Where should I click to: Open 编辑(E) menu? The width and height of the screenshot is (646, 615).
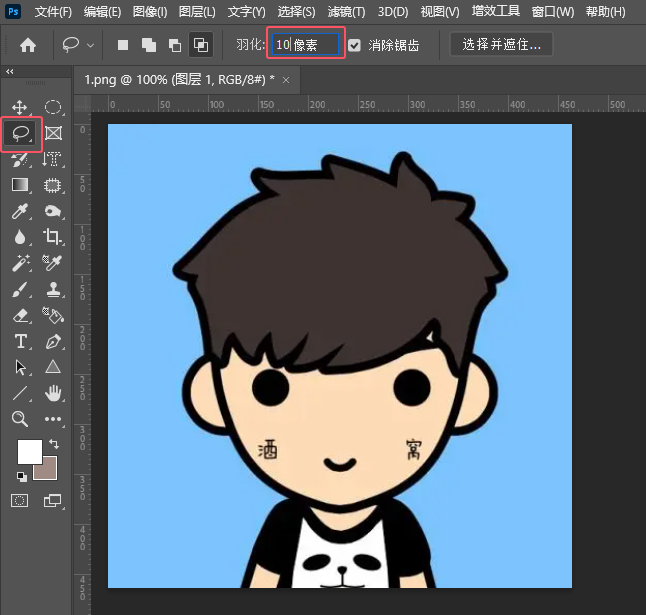(x=102, y=12)
